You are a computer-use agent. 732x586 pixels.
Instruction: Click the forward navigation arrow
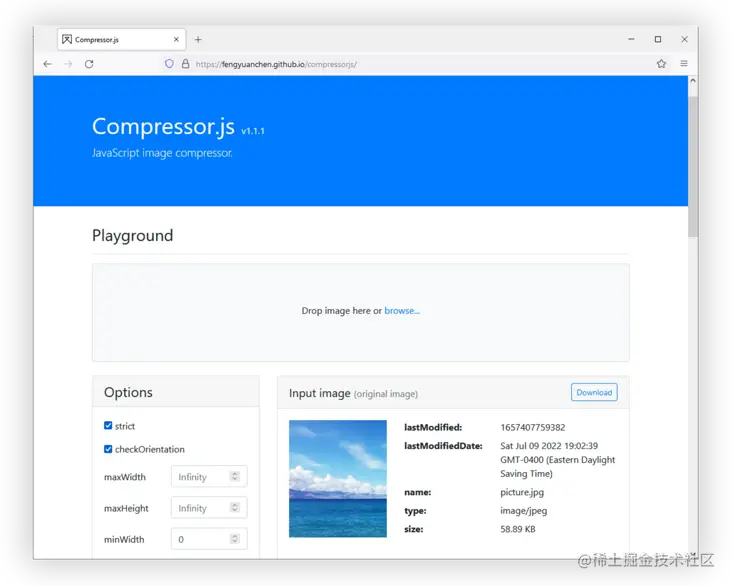point(68,64)
